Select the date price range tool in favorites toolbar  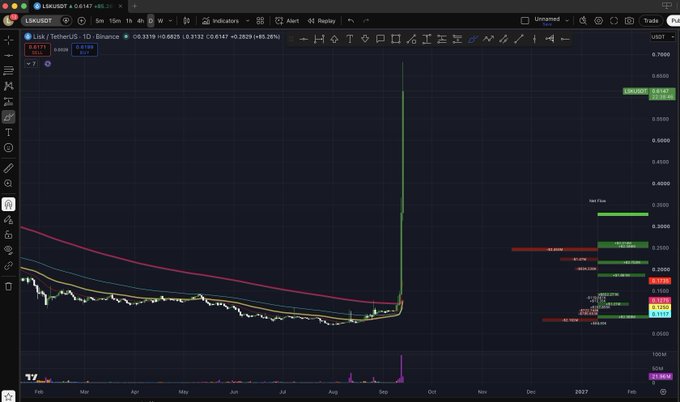319,39
